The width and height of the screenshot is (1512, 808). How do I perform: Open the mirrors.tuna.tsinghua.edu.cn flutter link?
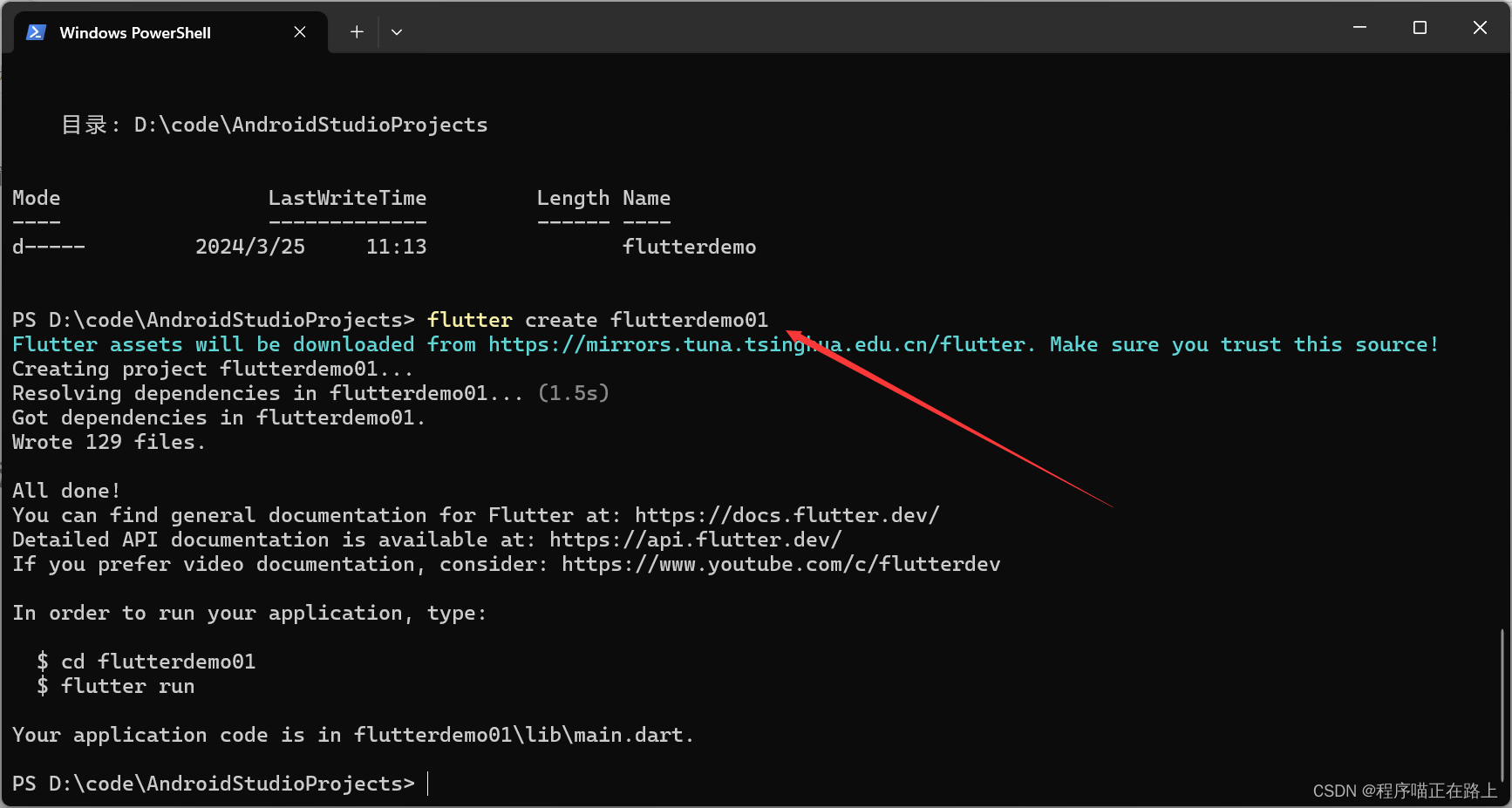click(x=757, y=345)
